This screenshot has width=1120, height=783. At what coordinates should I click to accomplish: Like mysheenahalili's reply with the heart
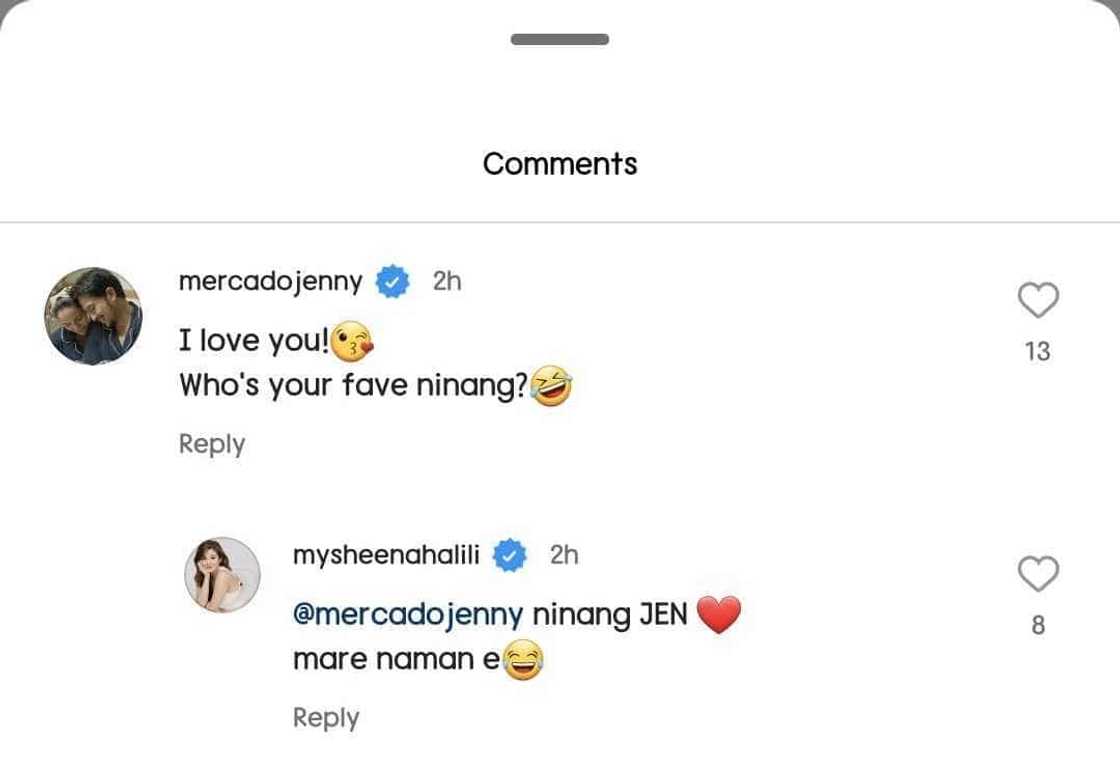tap(1038, 574)
